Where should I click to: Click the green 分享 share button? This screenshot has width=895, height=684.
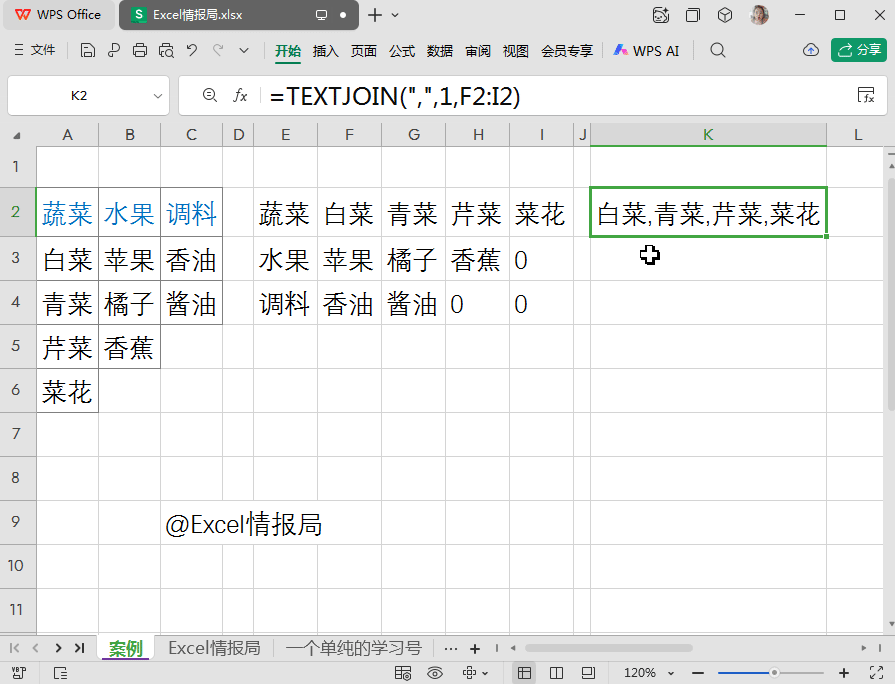[858, 50]
